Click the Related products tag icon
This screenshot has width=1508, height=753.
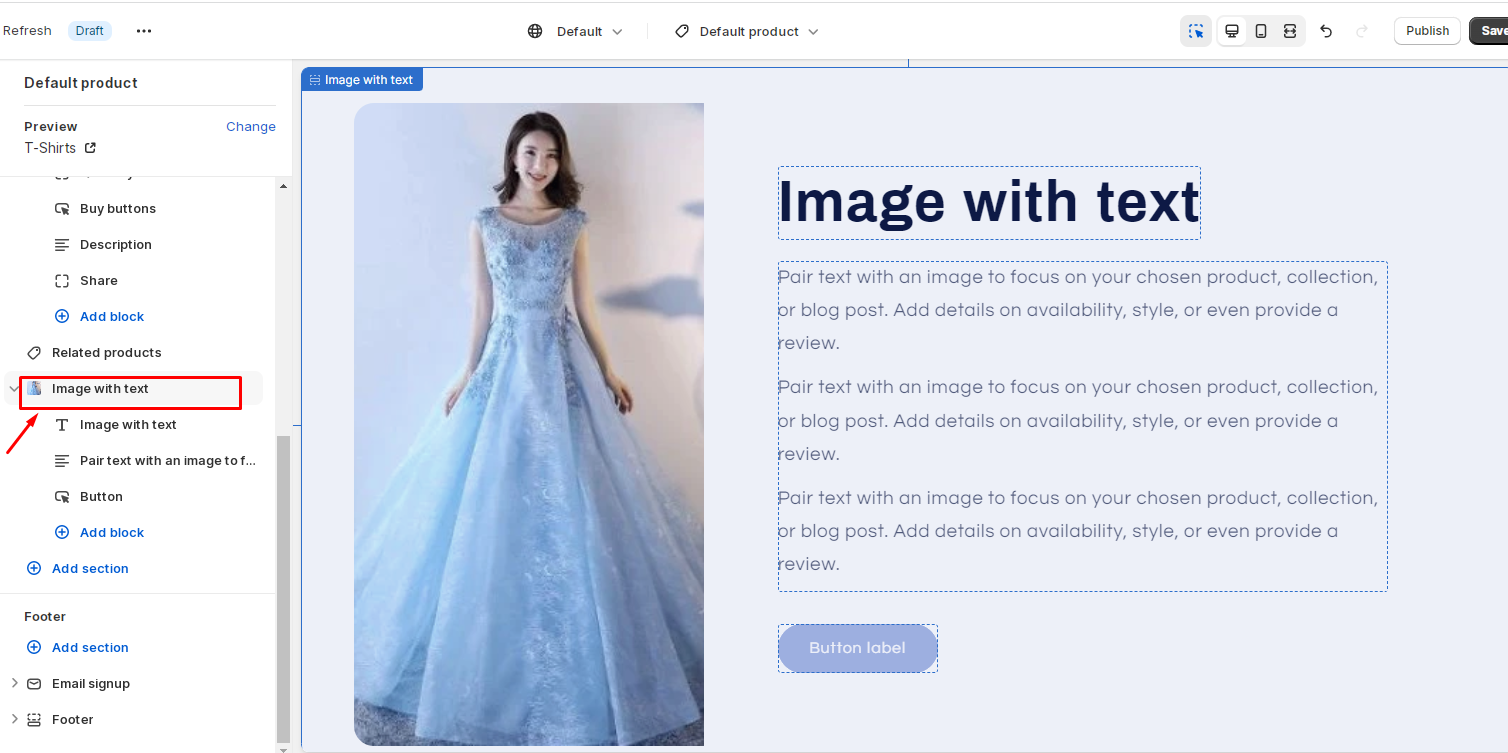34,353
